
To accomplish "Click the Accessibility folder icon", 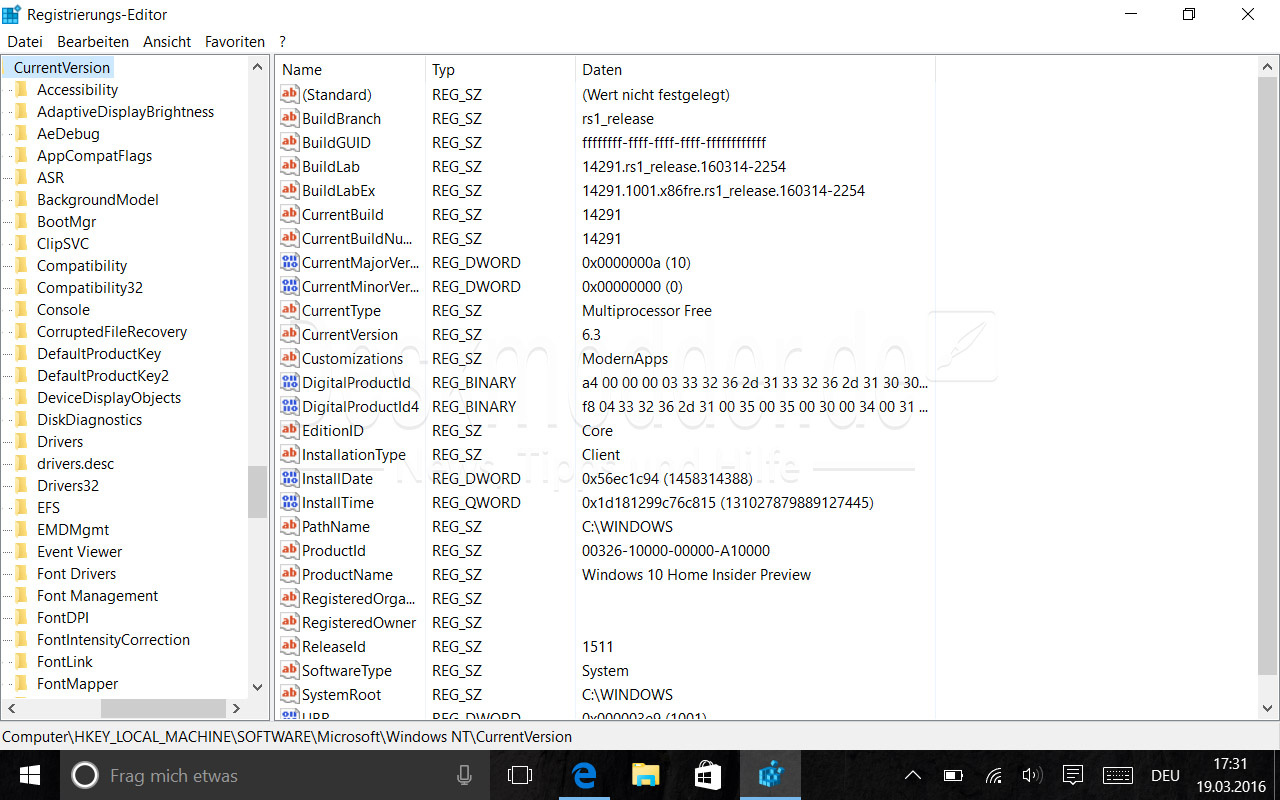I will pos(22,89).
